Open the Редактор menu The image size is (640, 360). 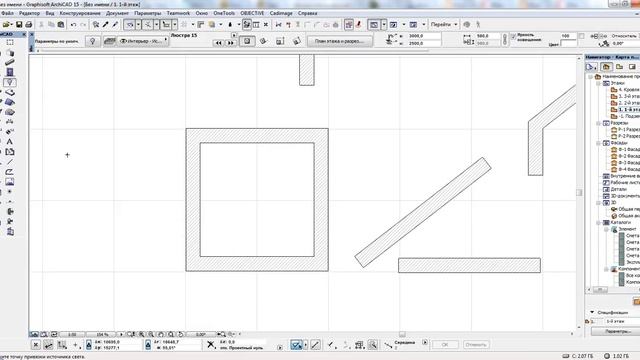(29, 13)
